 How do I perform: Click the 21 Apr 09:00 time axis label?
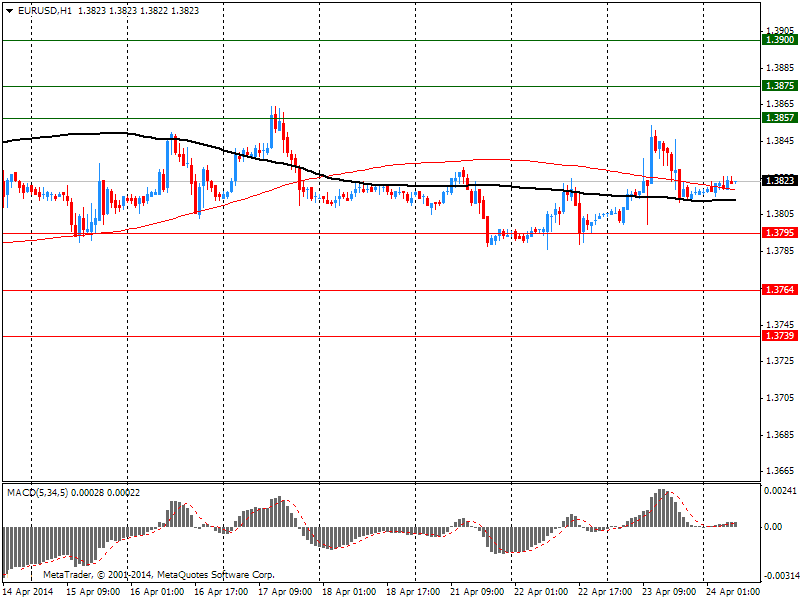[x=478, y=592]
